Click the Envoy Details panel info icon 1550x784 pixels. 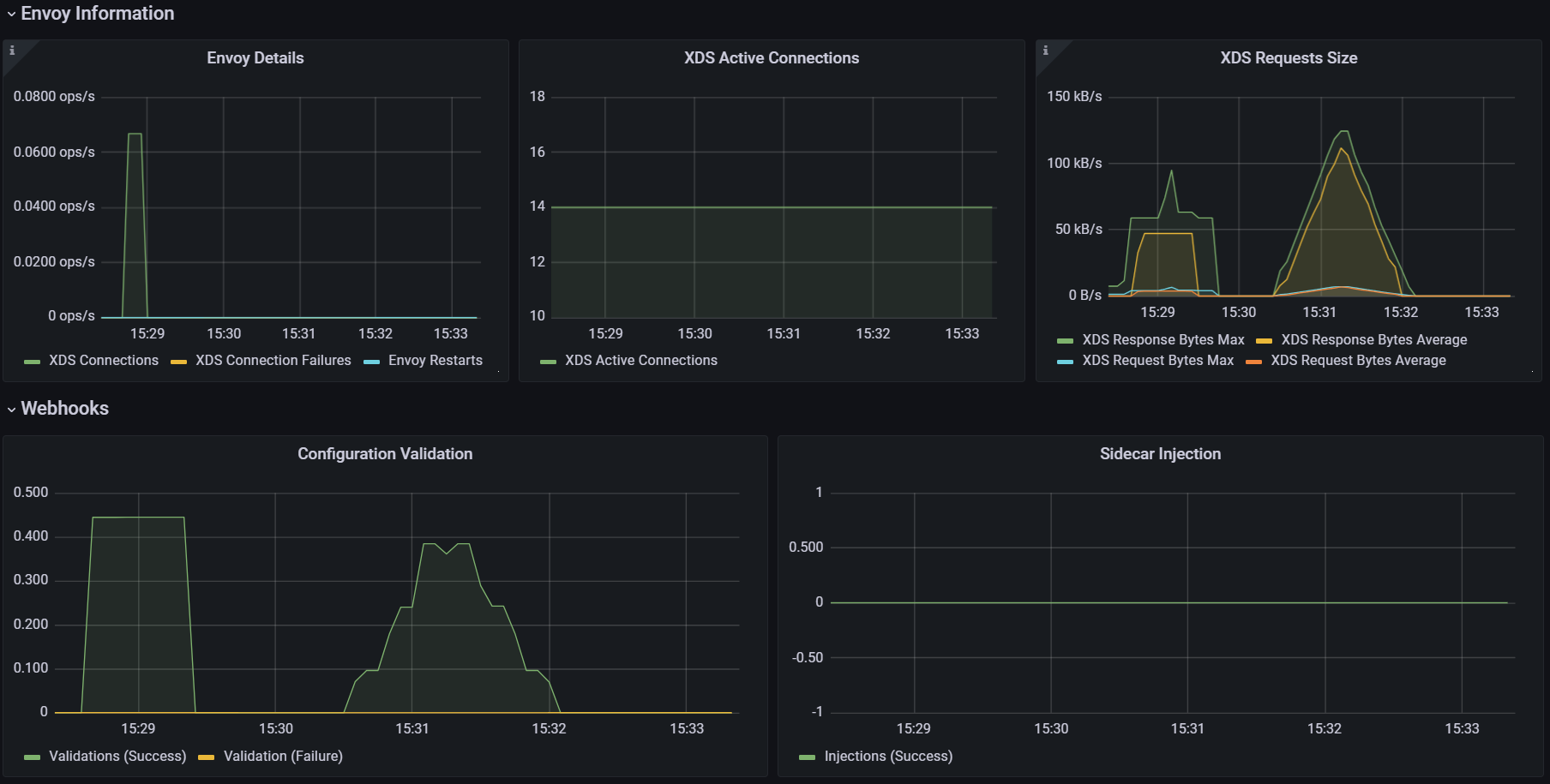[x=12, y=51]
